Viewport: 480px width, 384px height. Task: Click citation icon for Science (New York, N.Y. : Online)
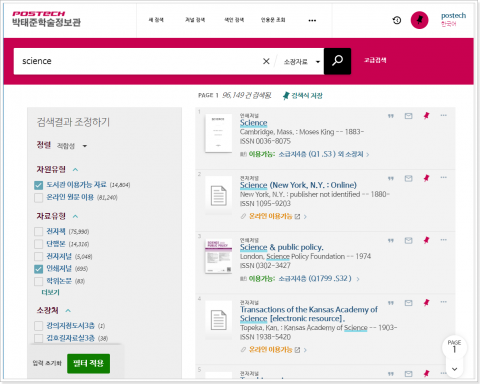(x=391, y=178)
